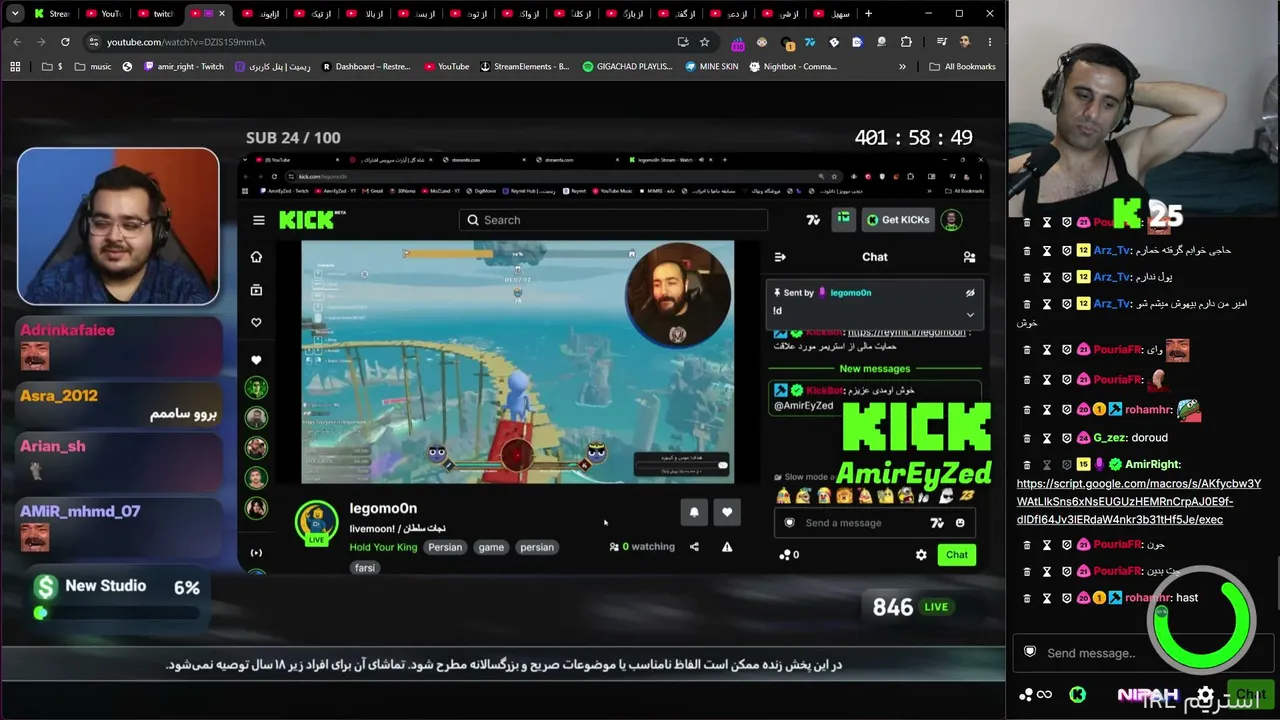Timeout Arz_Tv on the 'پول ندارم' message
Screen dimensions: 1280x720
tap(1047, 277)
